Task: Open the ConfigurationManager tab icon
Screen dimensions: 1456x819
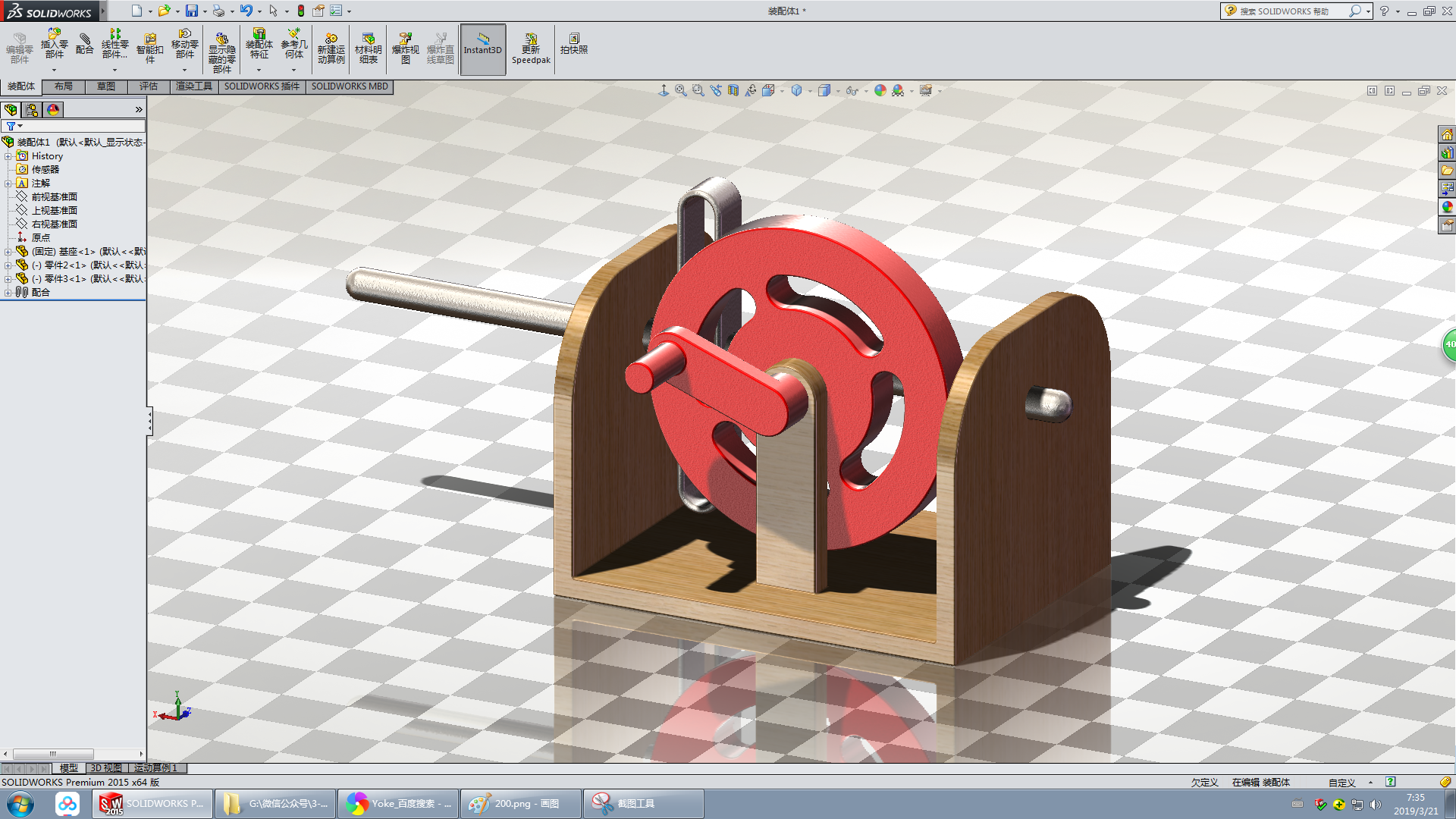Action: point(32,110)
